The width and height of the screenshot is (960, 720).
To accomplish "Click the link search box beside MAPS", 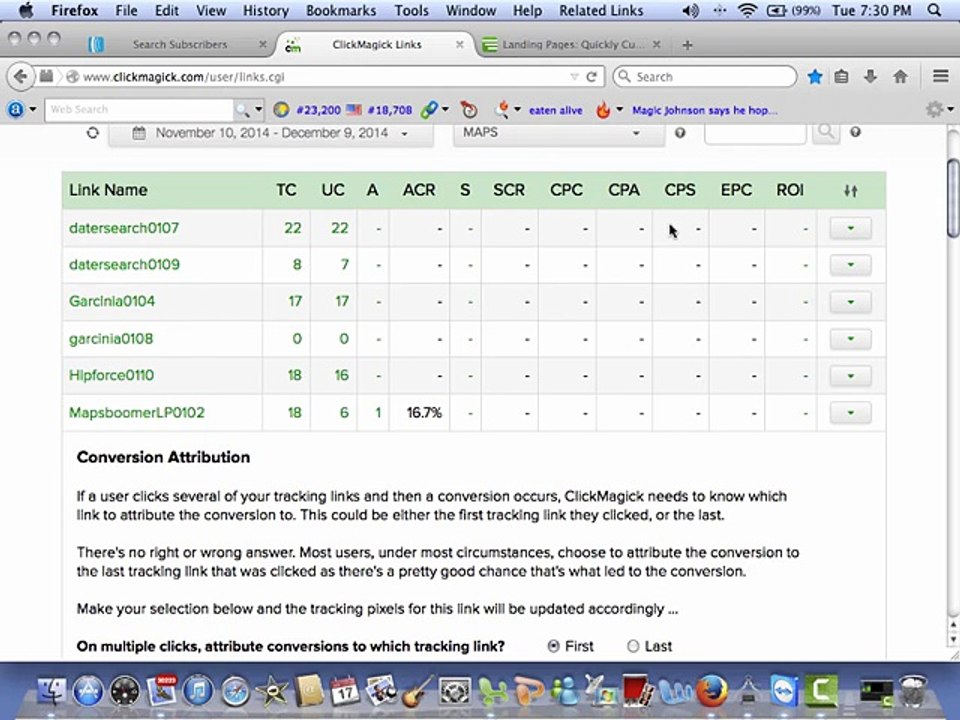I will tap(756, 132).
